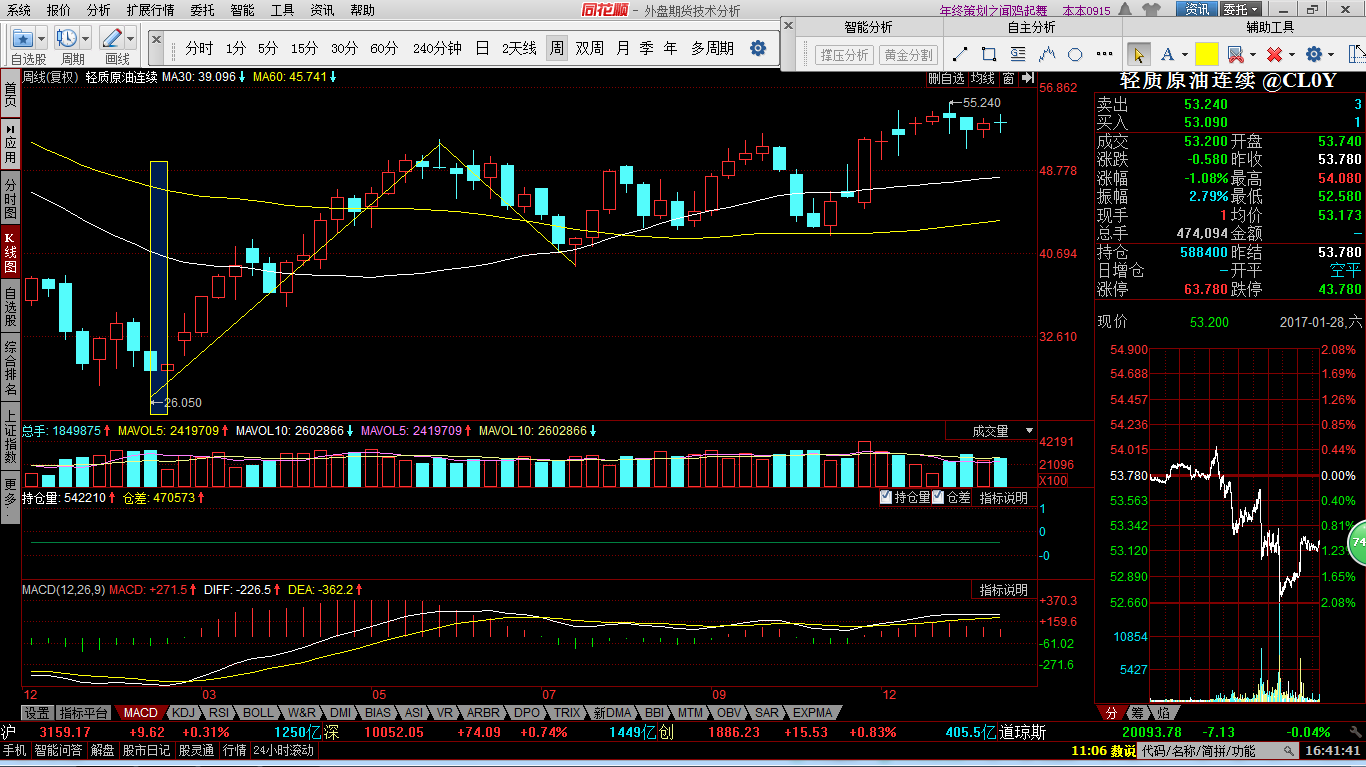
Task: Select the wave line drawing tool
Action: (1047, 54)
